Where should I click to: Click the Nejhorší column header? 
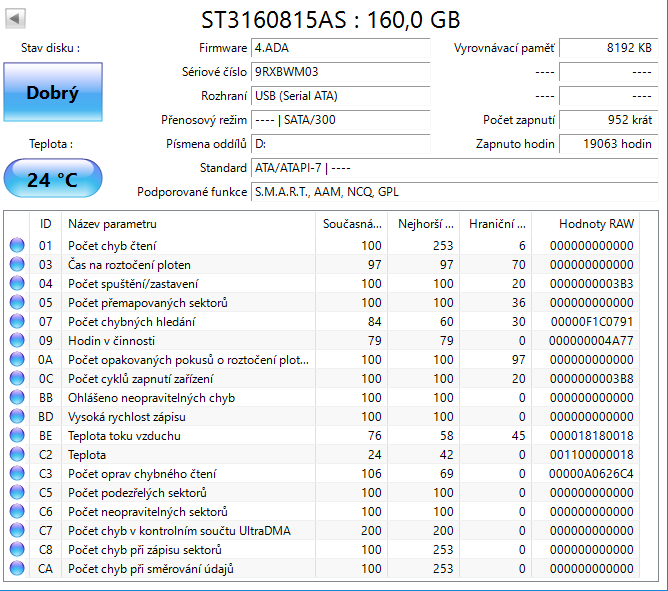423,224
